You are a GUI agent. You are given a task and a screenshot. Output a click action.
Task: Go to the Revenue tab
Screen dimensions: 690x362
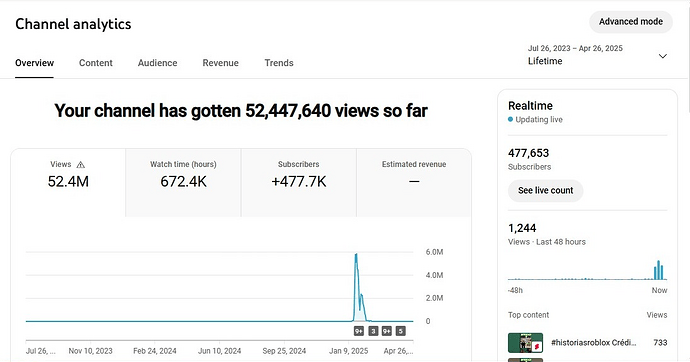click(220, 63)
